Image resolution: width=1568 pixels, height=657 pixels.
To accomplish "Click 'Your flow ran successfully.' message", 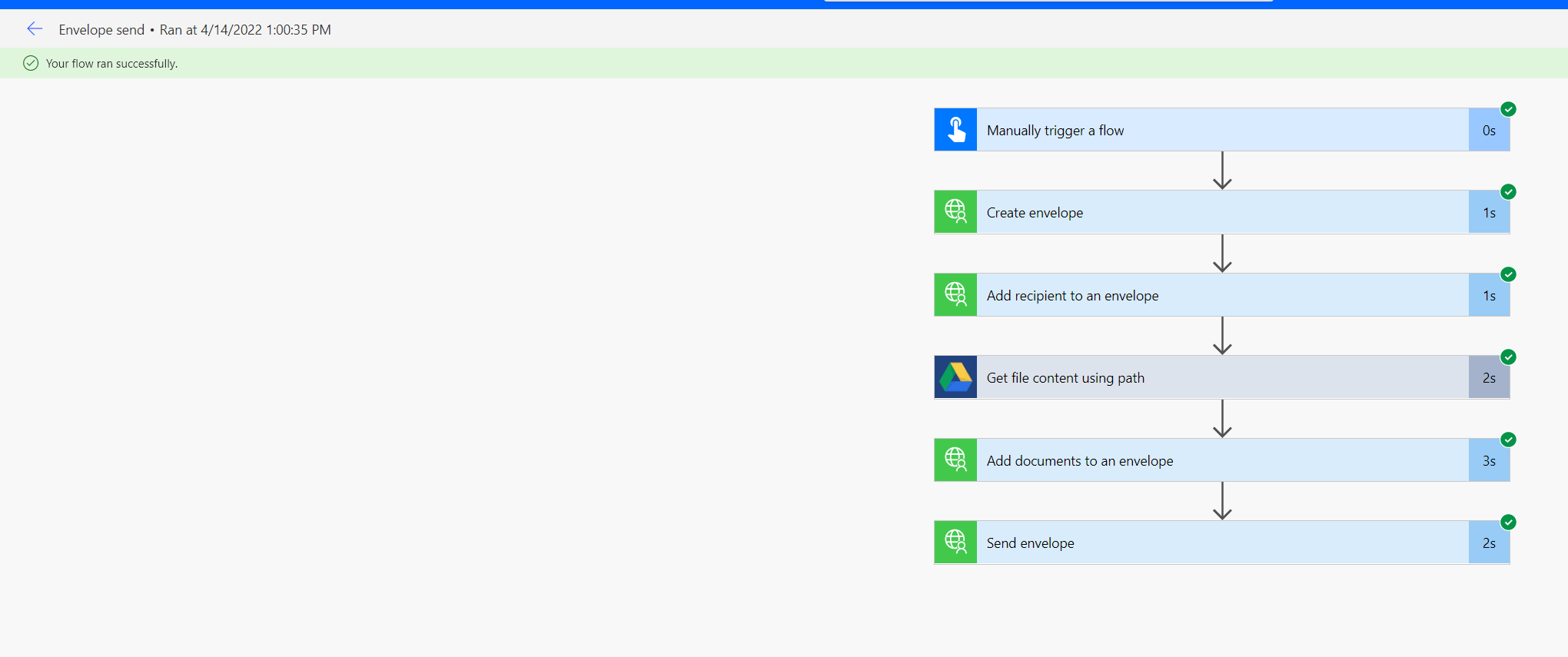I will coord(111,64).
